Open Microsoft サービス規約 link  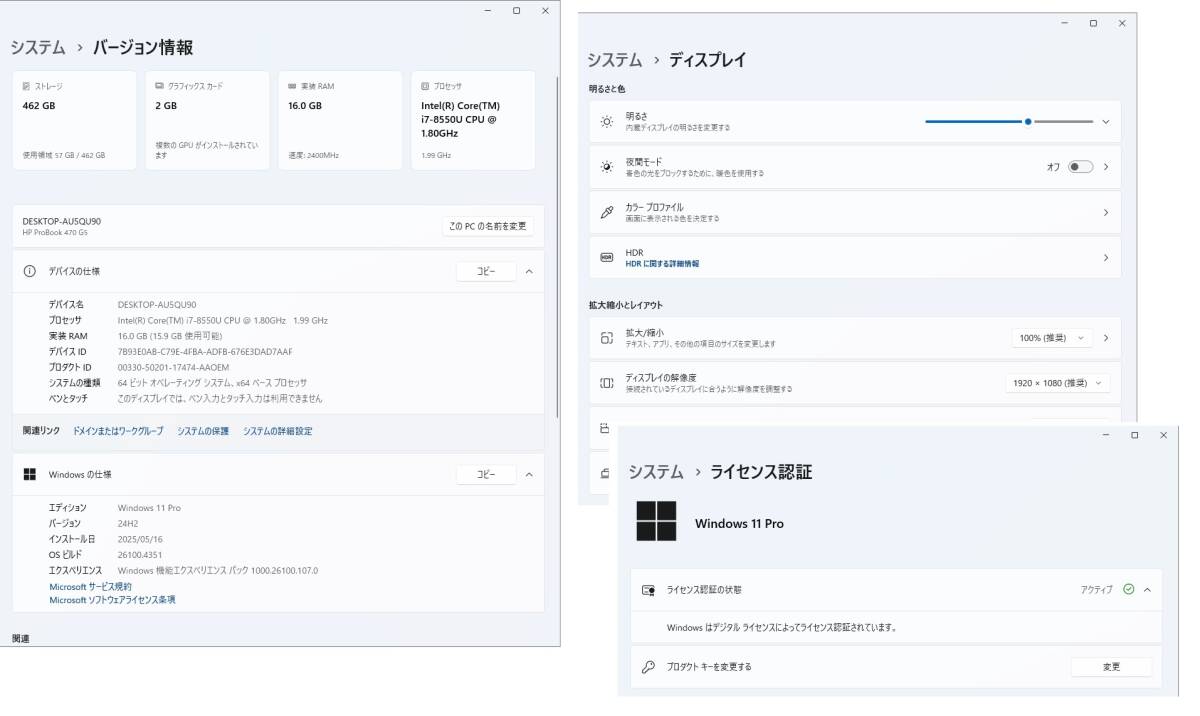(x=90, y=586)
